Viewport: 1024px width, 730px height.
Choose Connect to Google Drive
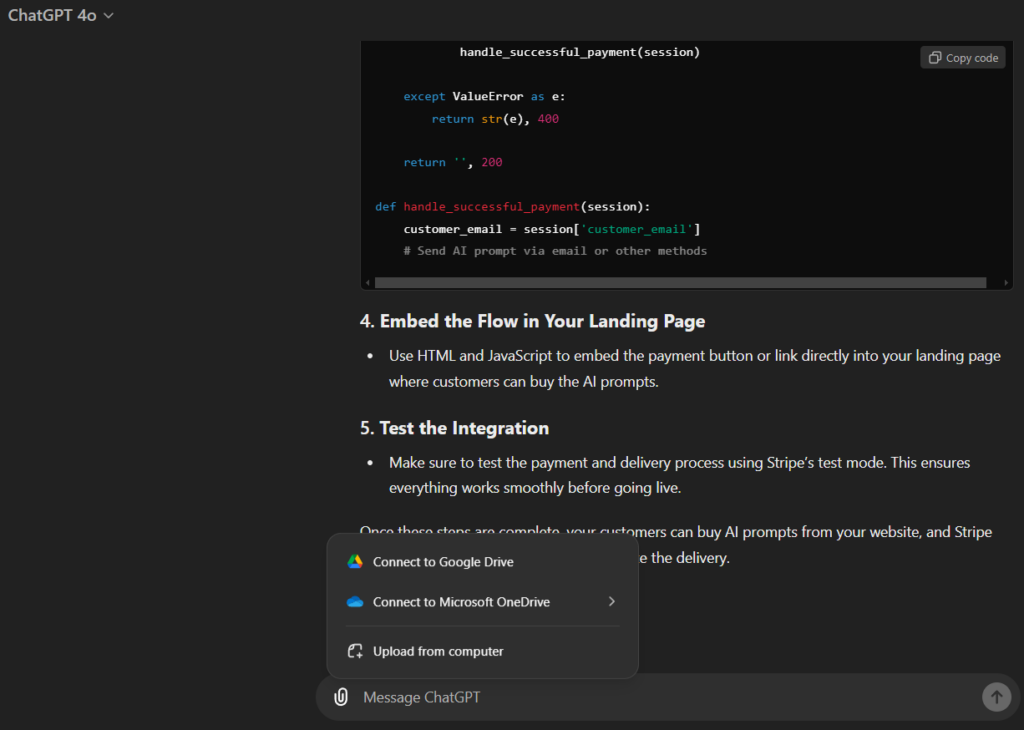tap(483, 562)
